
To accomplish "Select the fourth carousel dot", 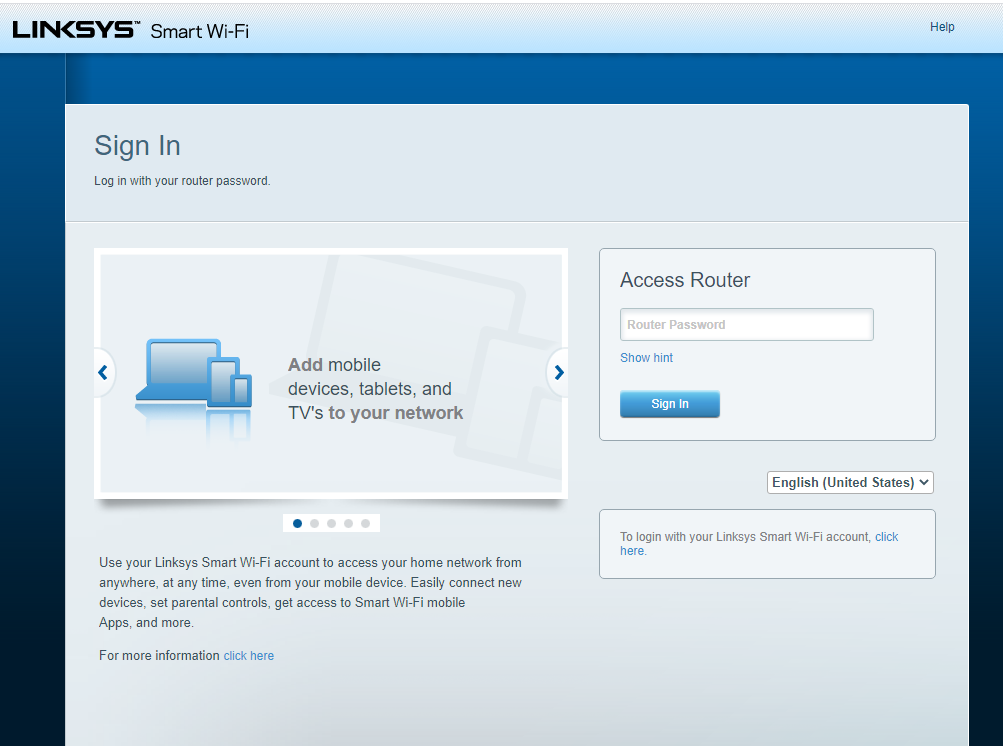I will tap(348, 523).
